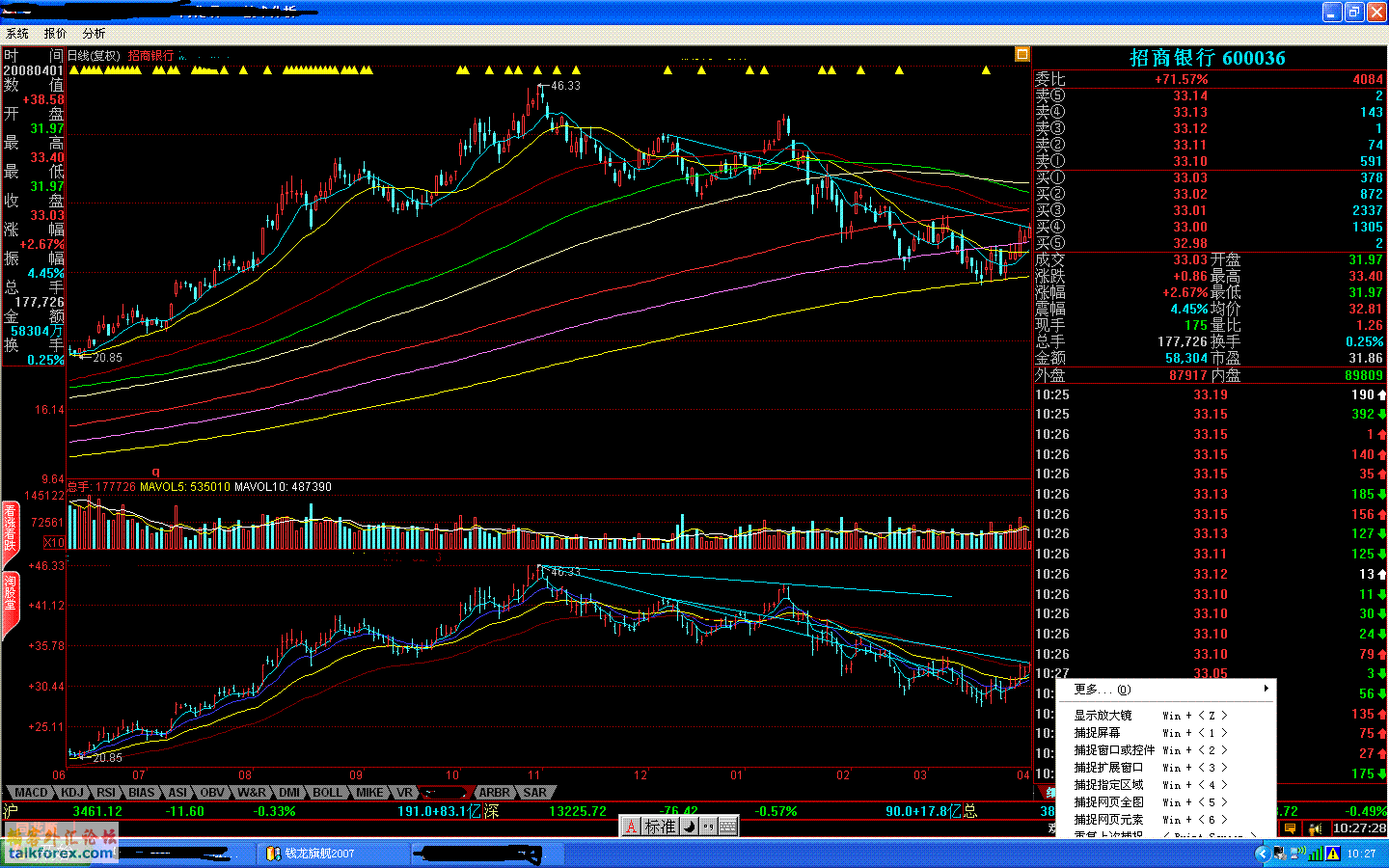Click the 淘股室 red side tab

pyautogui.click(x=11, y=601)
